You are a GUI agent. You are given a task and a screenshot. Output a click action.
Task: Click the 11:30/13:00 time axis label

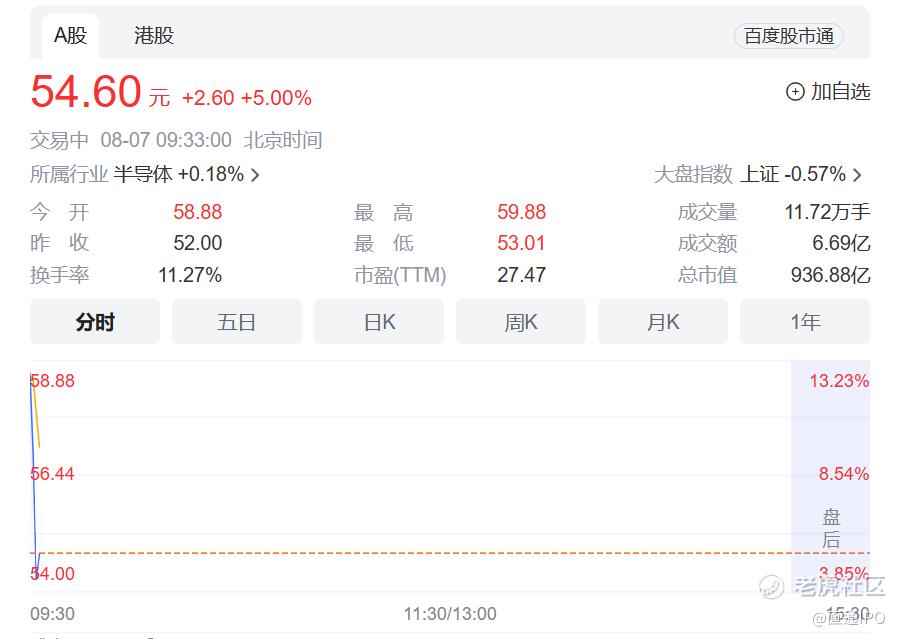pyautogui.click(x=450, y=614)
